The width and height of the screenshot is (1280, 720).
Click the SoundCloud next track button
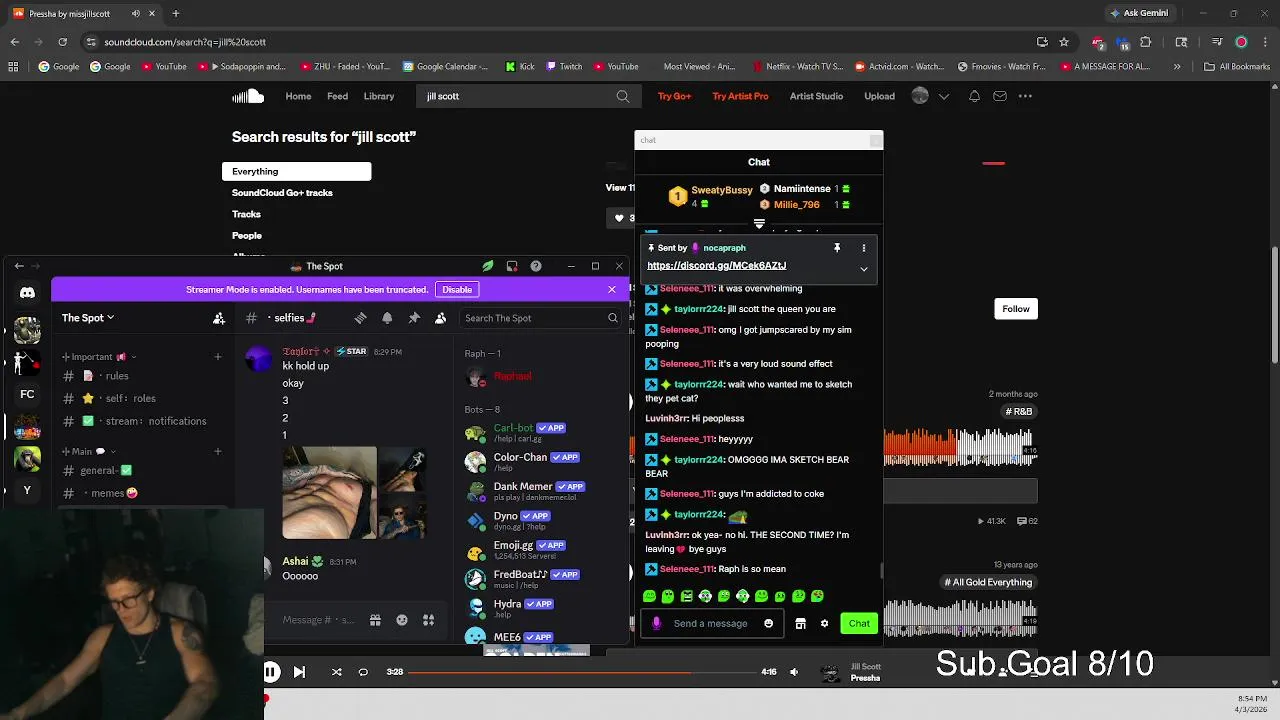pyautogui.click(x=299, y=672)
